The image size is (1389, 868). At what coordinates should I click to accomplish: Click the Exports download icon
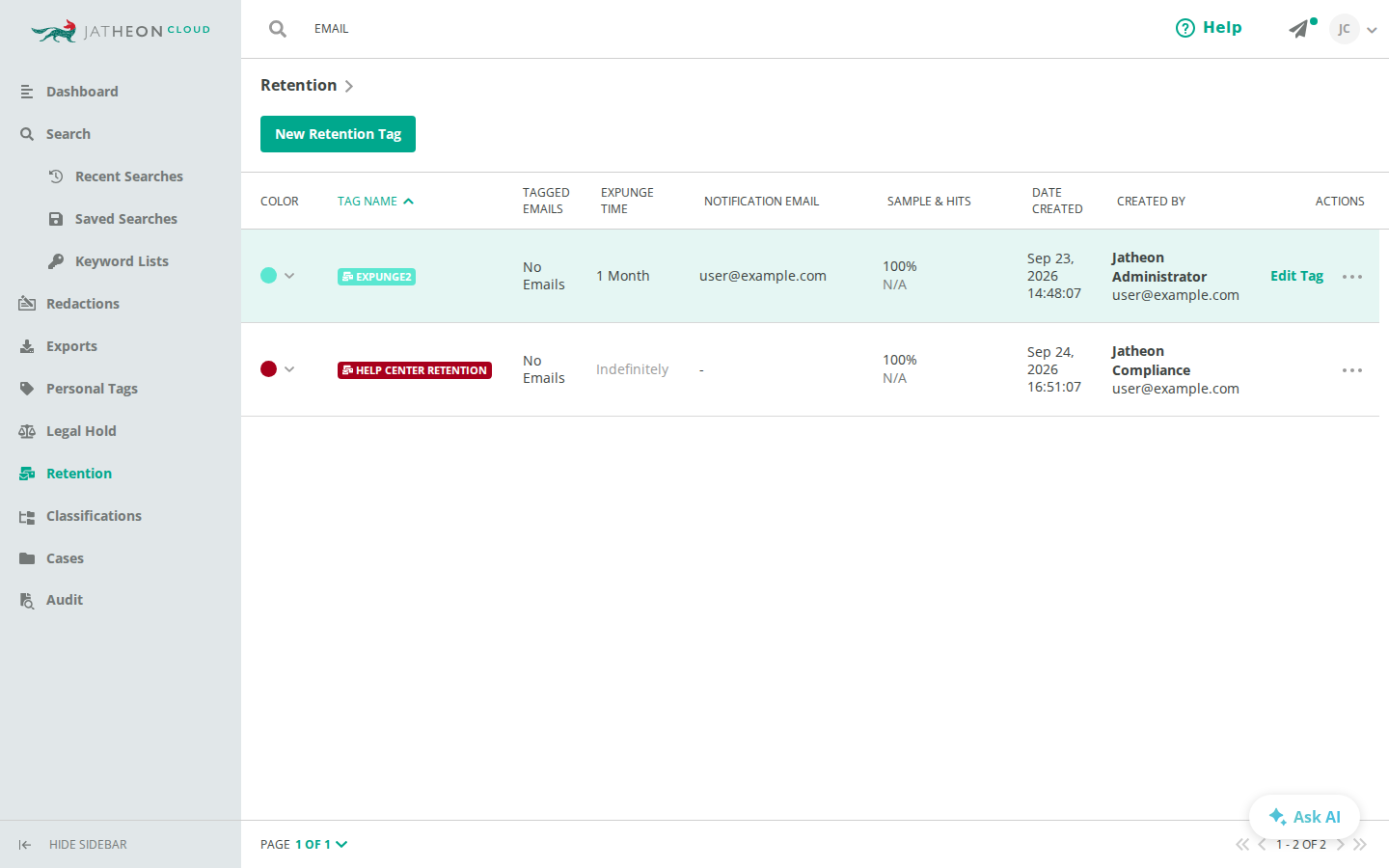pos(27,346)
